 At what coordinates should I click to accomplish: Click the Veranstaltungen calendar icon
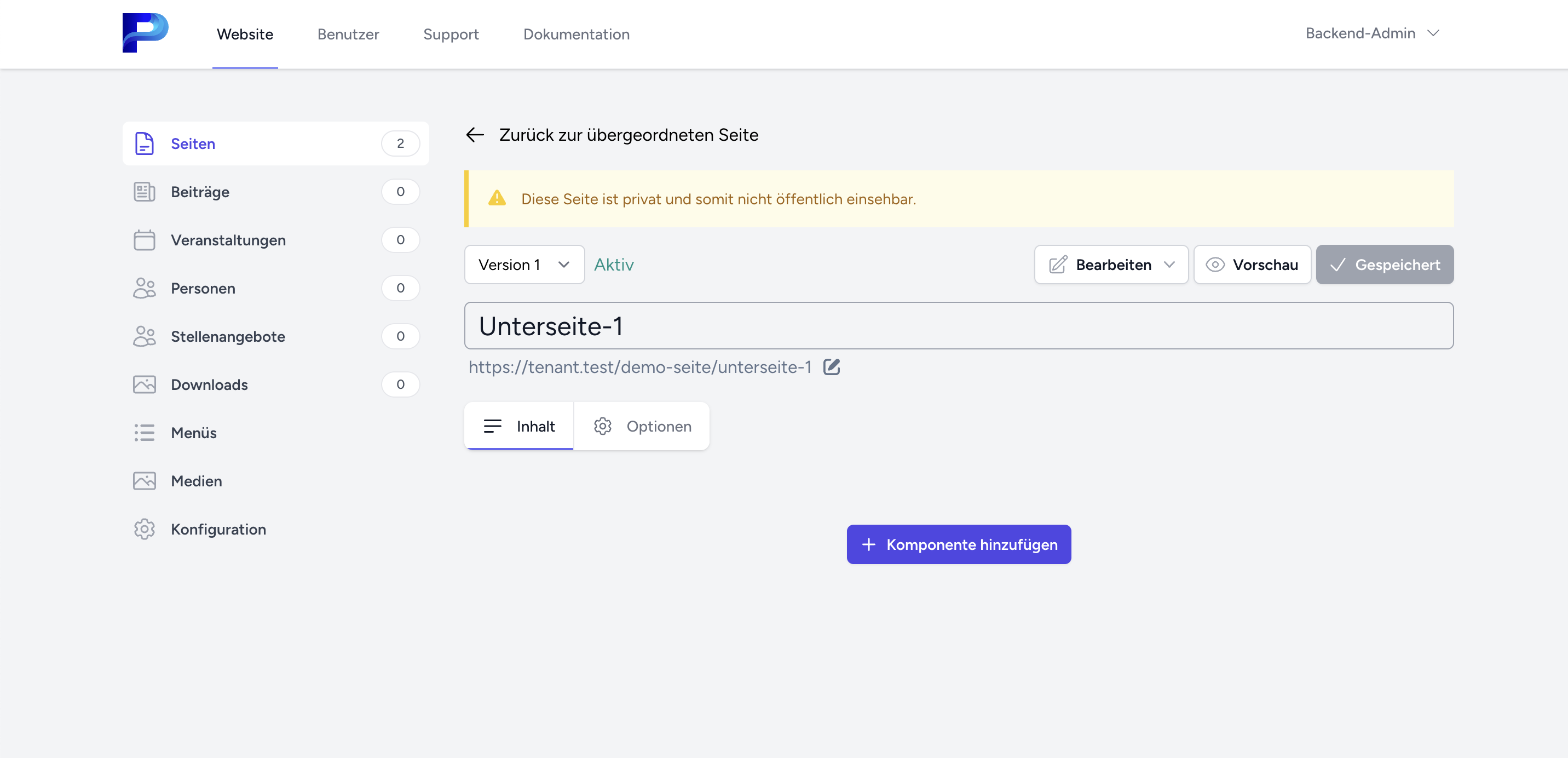pos(144,240)
